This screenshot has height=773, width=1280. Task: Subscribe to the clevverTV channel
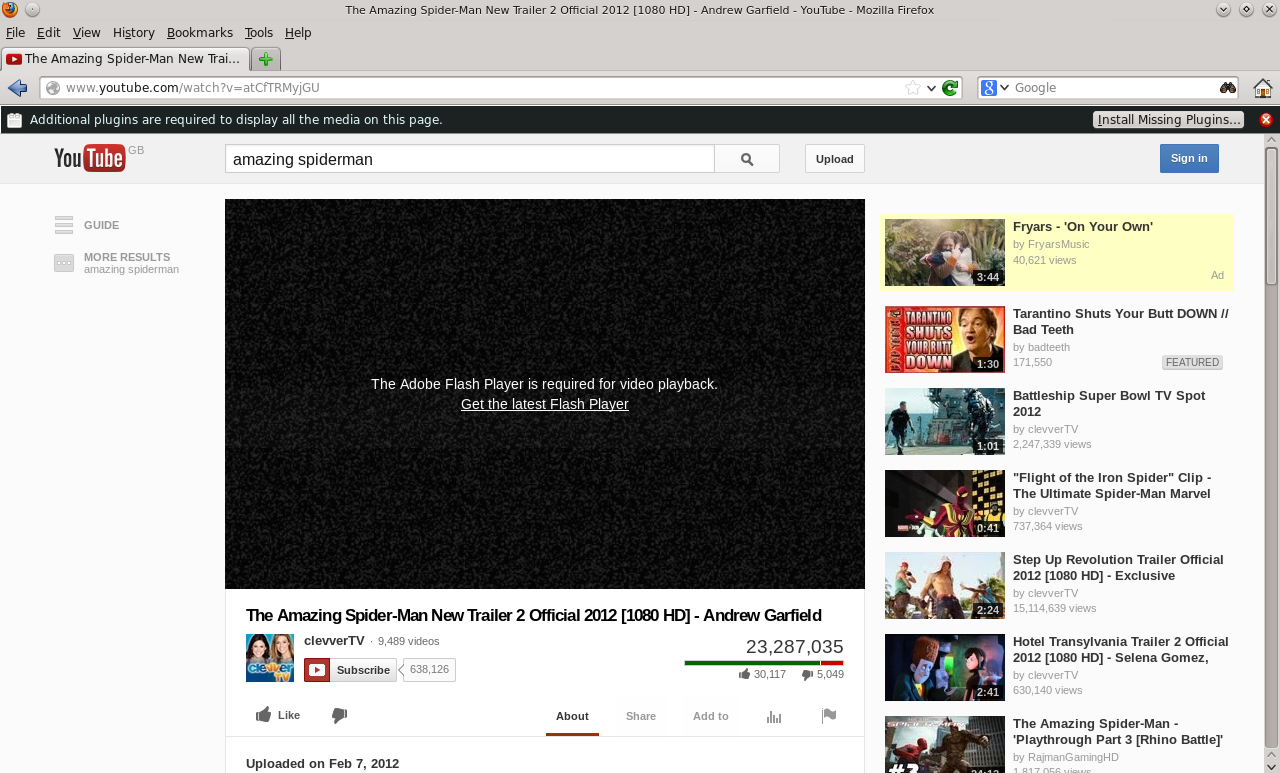pyautogui.click(x=350, y=670)
